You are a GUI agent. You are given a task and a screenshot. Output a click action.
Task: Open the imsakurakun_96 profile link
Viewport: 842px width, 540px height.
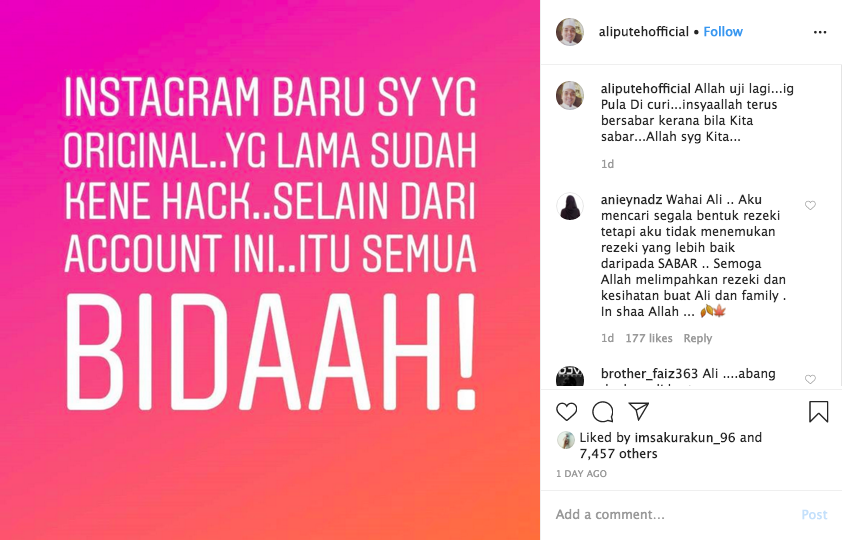coord(685,437)
